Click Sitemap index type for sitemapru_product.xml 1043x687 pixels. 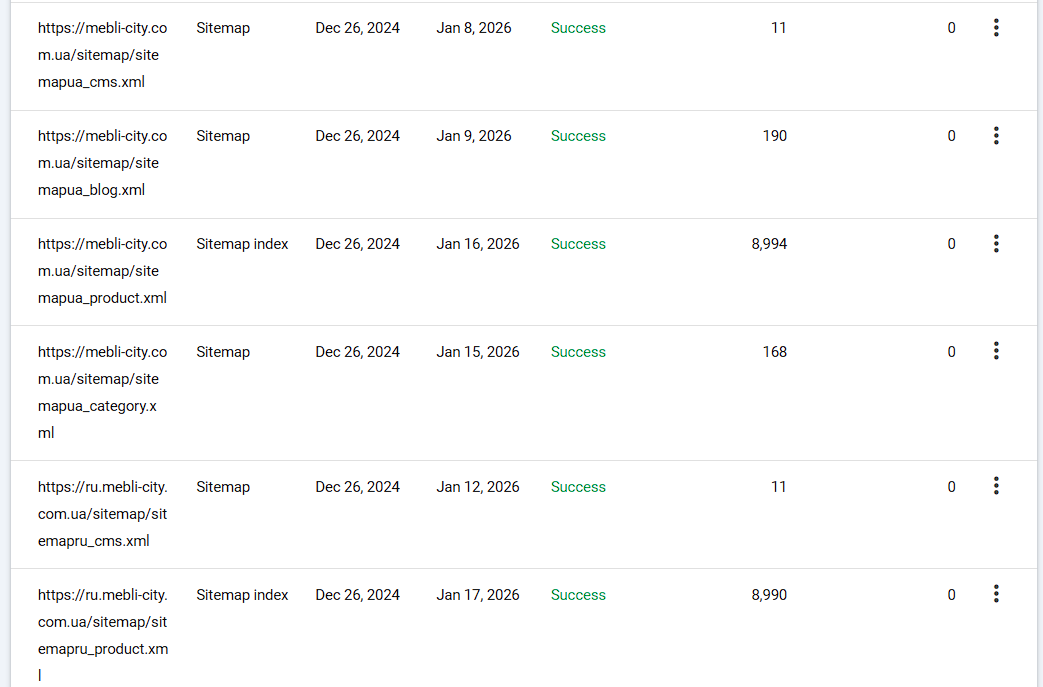(x=242, y=595)
